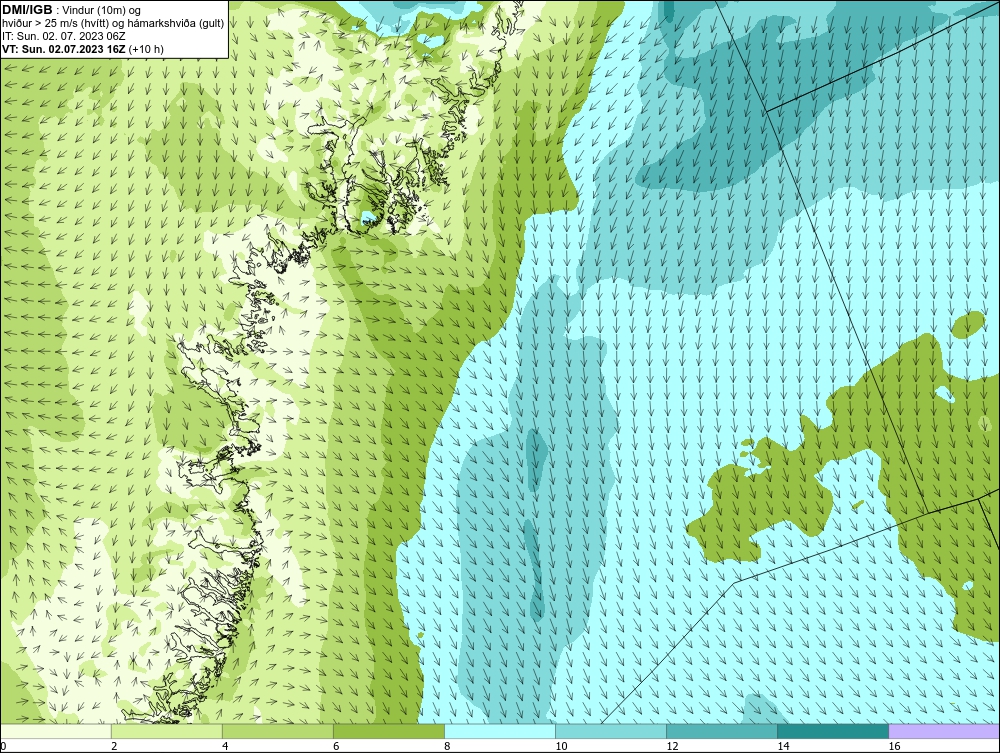Click the light green 2–4 m/s legend swatch

point(167,731)
